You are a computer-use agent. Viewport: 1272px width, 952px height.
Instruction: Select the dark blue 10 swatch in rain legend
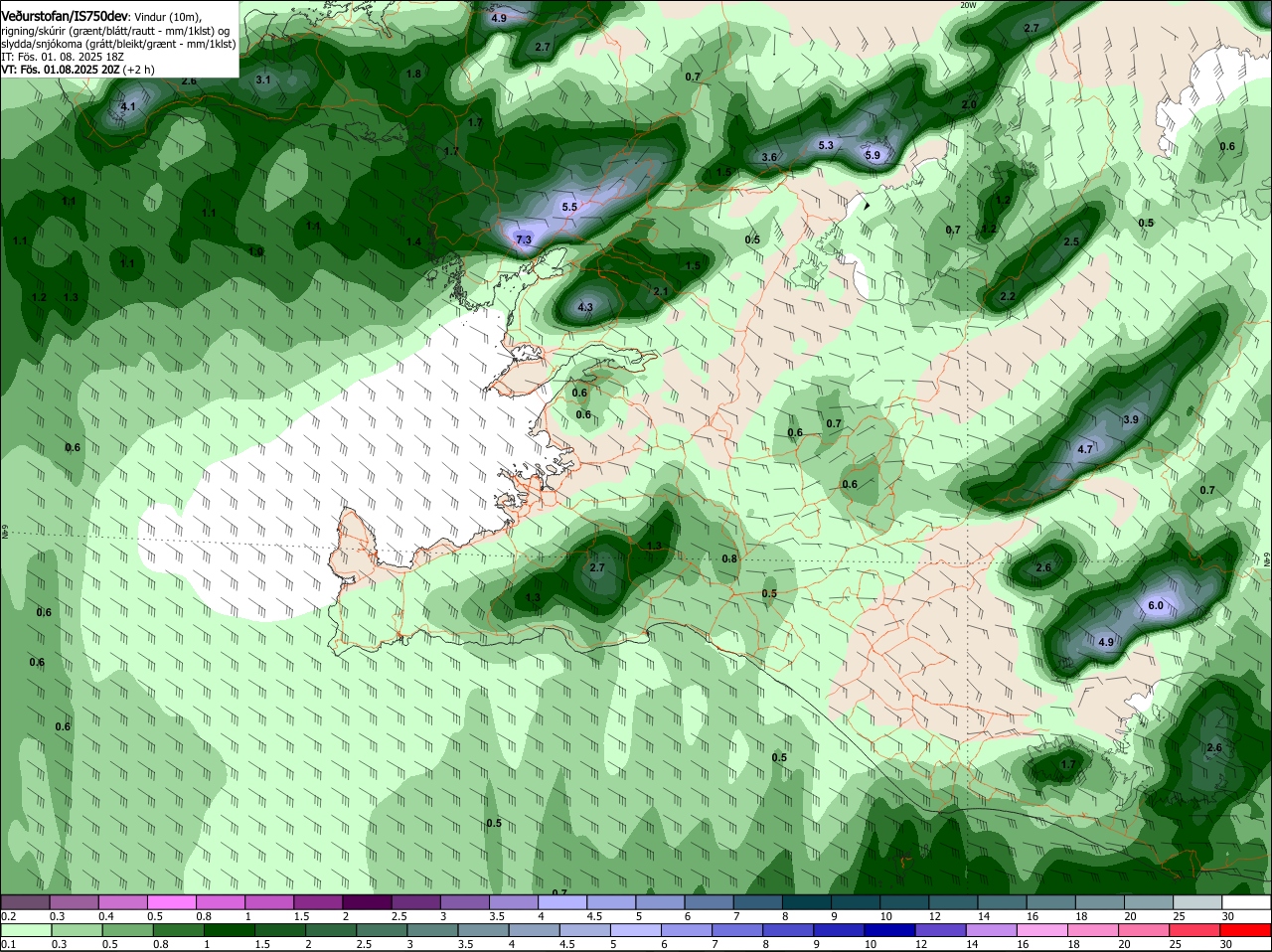coord(888,931)
